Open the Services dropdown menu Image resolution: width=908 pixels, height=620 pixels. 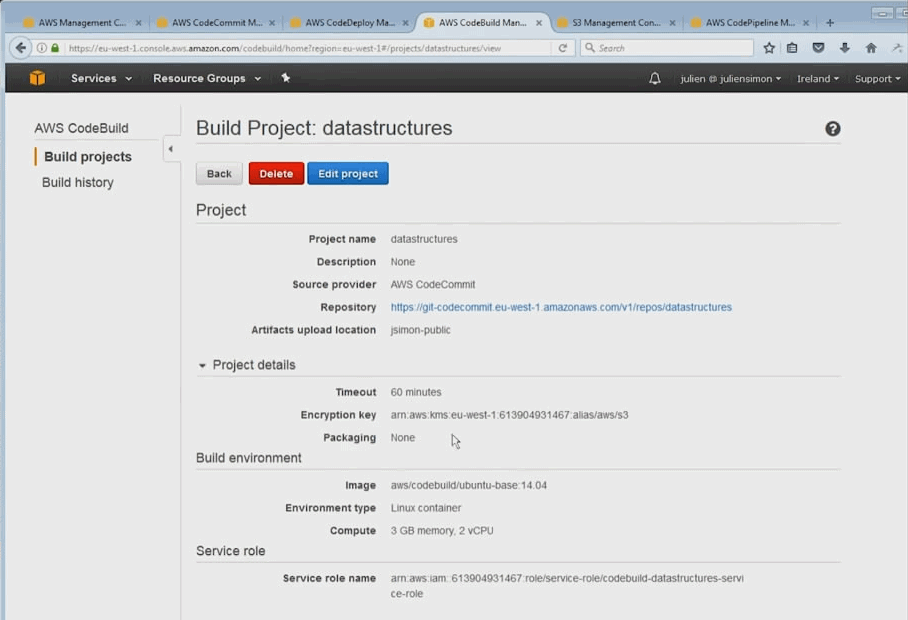point(101,78)
